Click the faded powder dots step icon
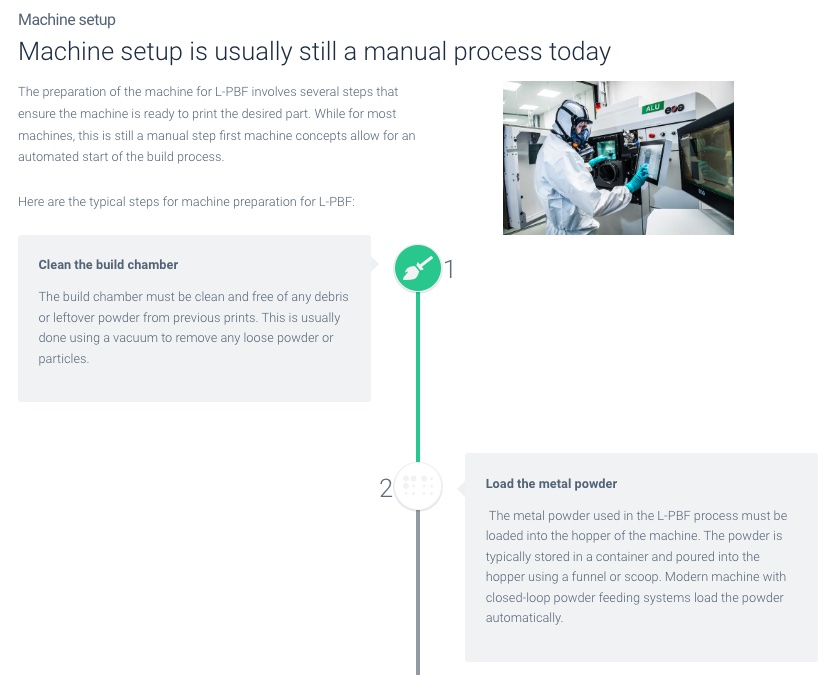 pyautogui.click(x=418, y=486)
